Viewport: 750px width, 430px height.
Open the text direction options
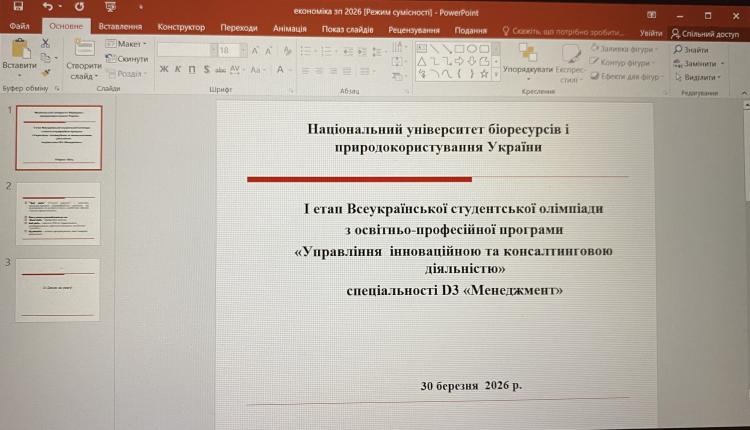(398, 47)
